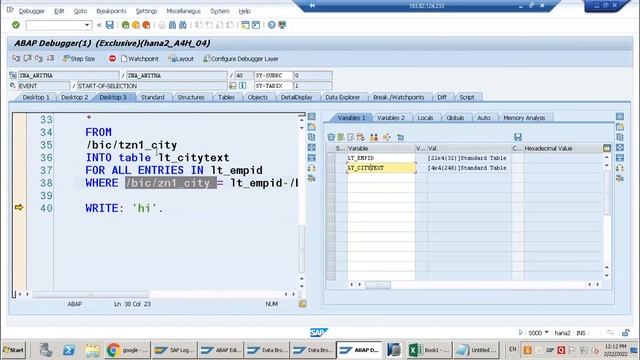
Task: Click the Step Size button
Action: (79, 59)
